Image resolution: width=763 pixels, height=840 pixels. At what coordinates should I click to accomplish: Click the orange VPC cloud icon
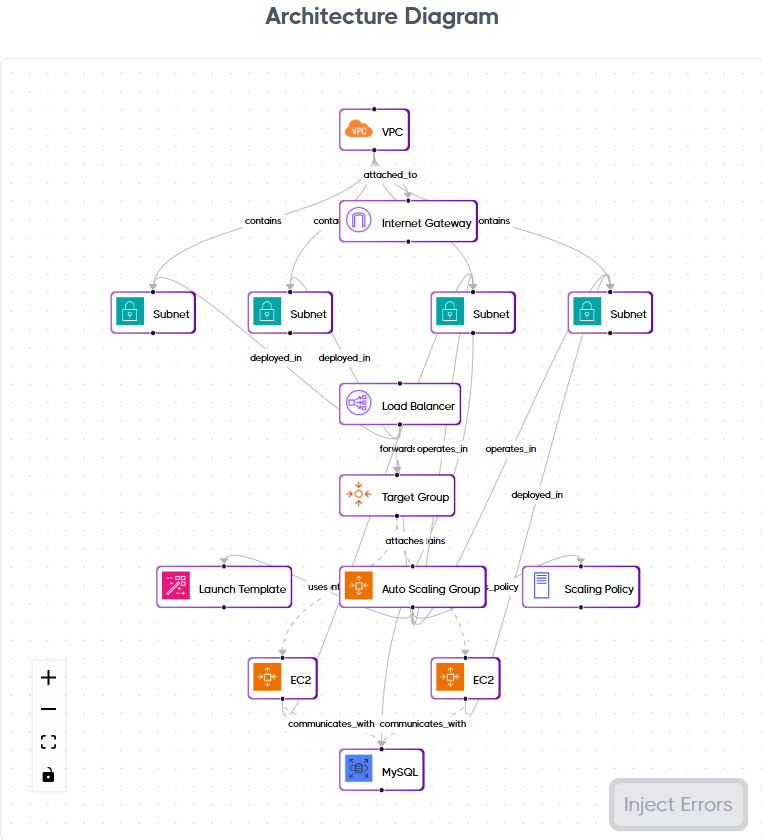pos(359,130)
